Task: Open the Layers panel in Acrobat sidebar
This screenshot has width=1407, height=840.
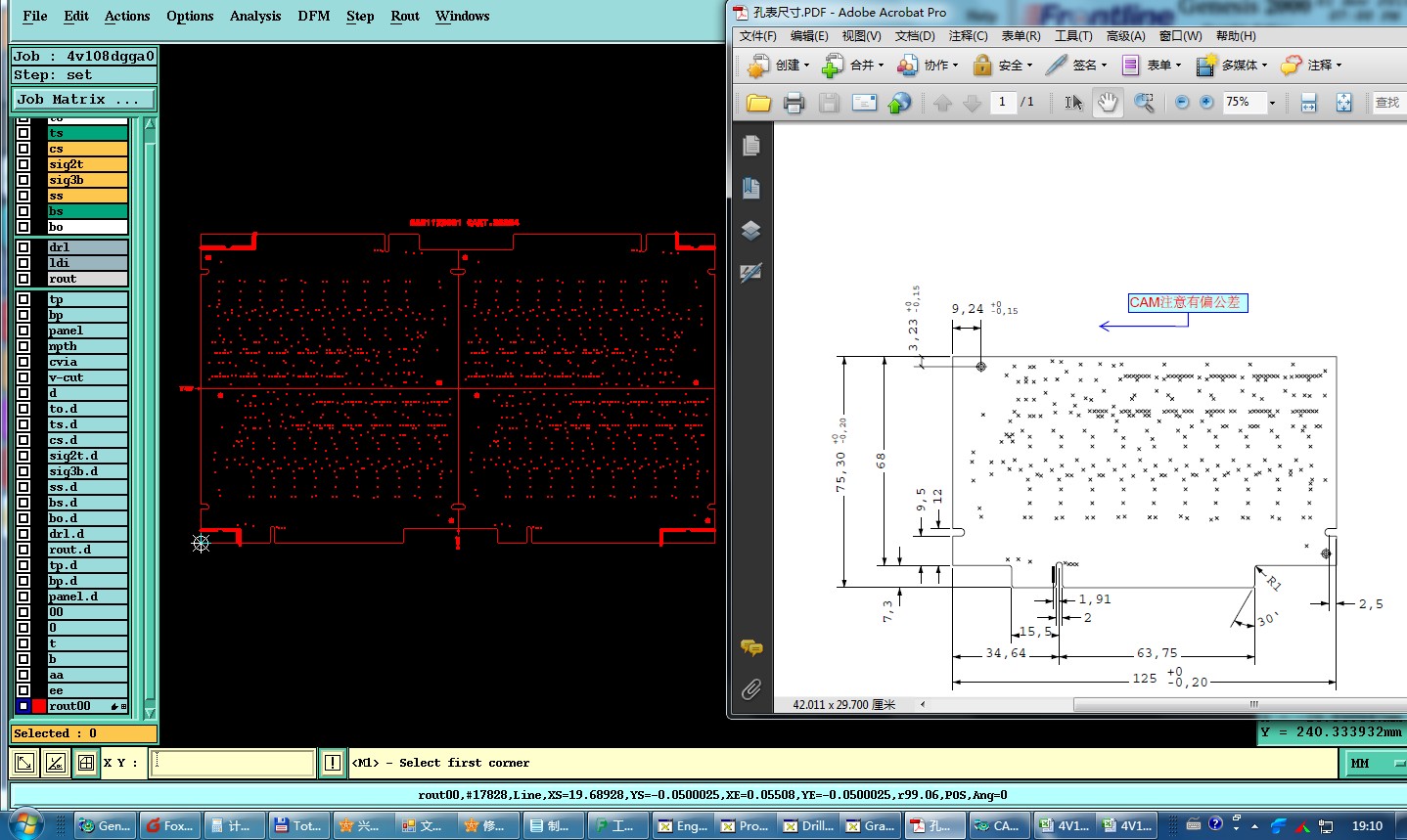Action: (750, 231)
